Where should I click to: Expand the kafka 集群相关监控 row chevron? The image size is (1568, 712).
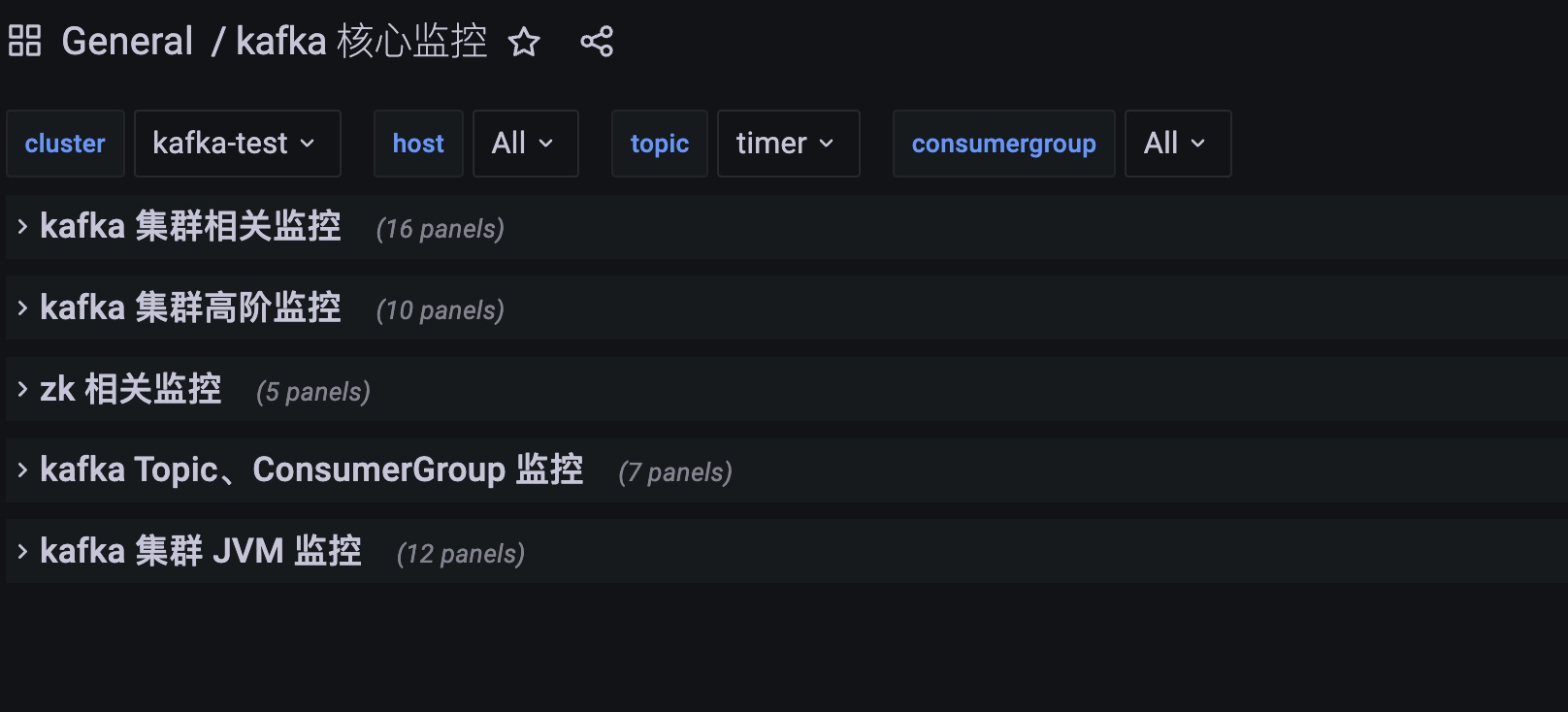[x=22, y=227]
